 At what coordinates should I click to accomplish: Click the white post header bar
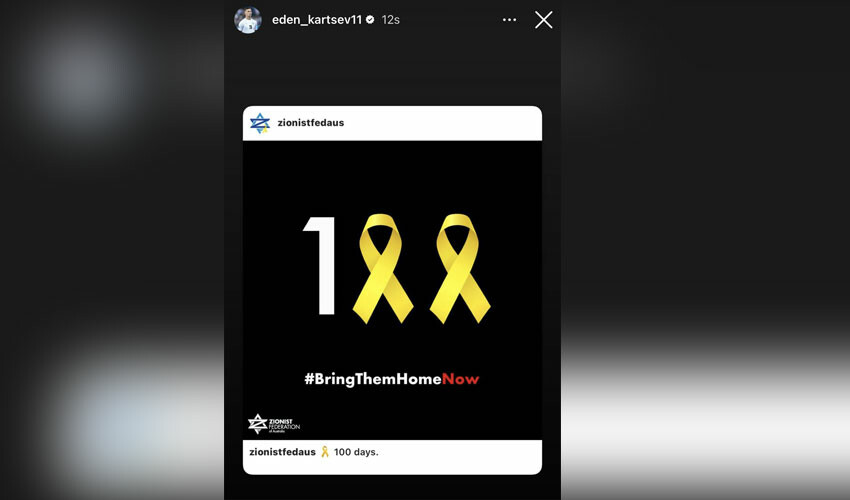[x=392, y=123]
